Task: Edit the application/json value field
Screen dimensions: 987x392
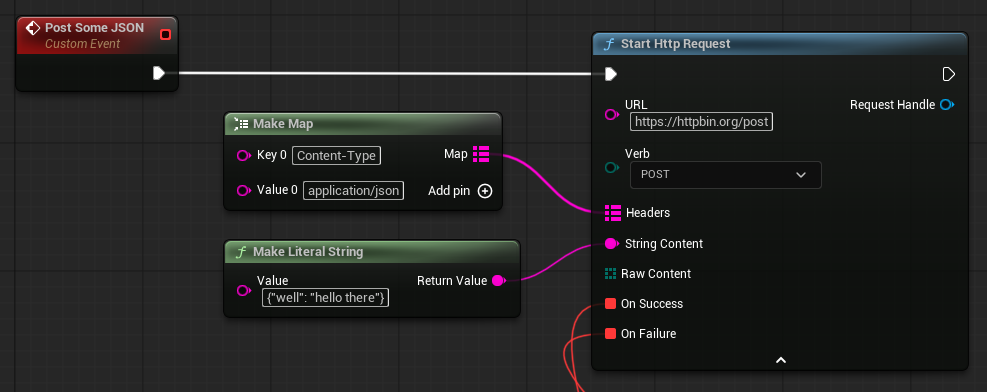Action: coord(353,190)
